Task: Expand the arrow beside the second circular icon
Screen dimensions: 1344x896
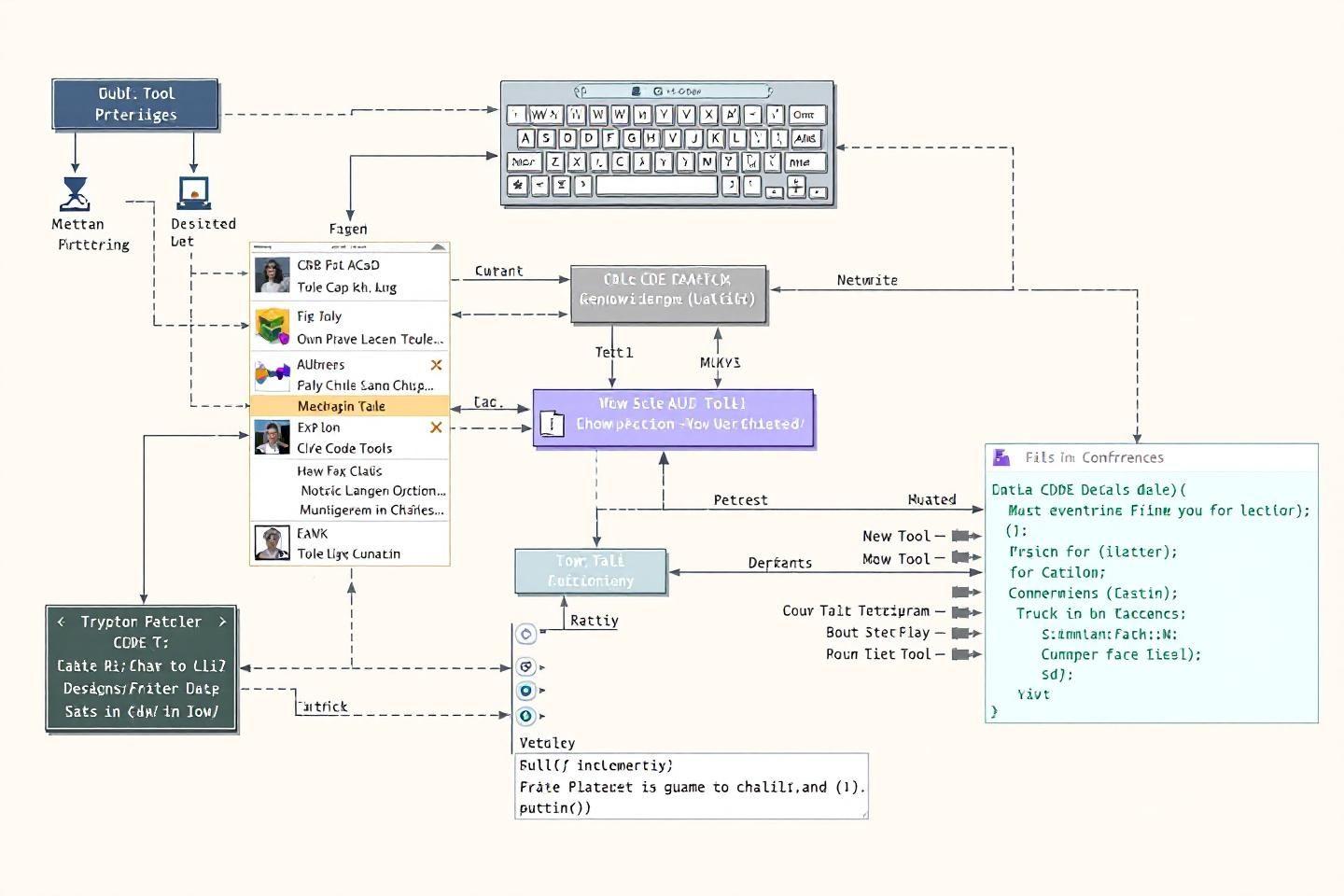Action: pos(542,668)
